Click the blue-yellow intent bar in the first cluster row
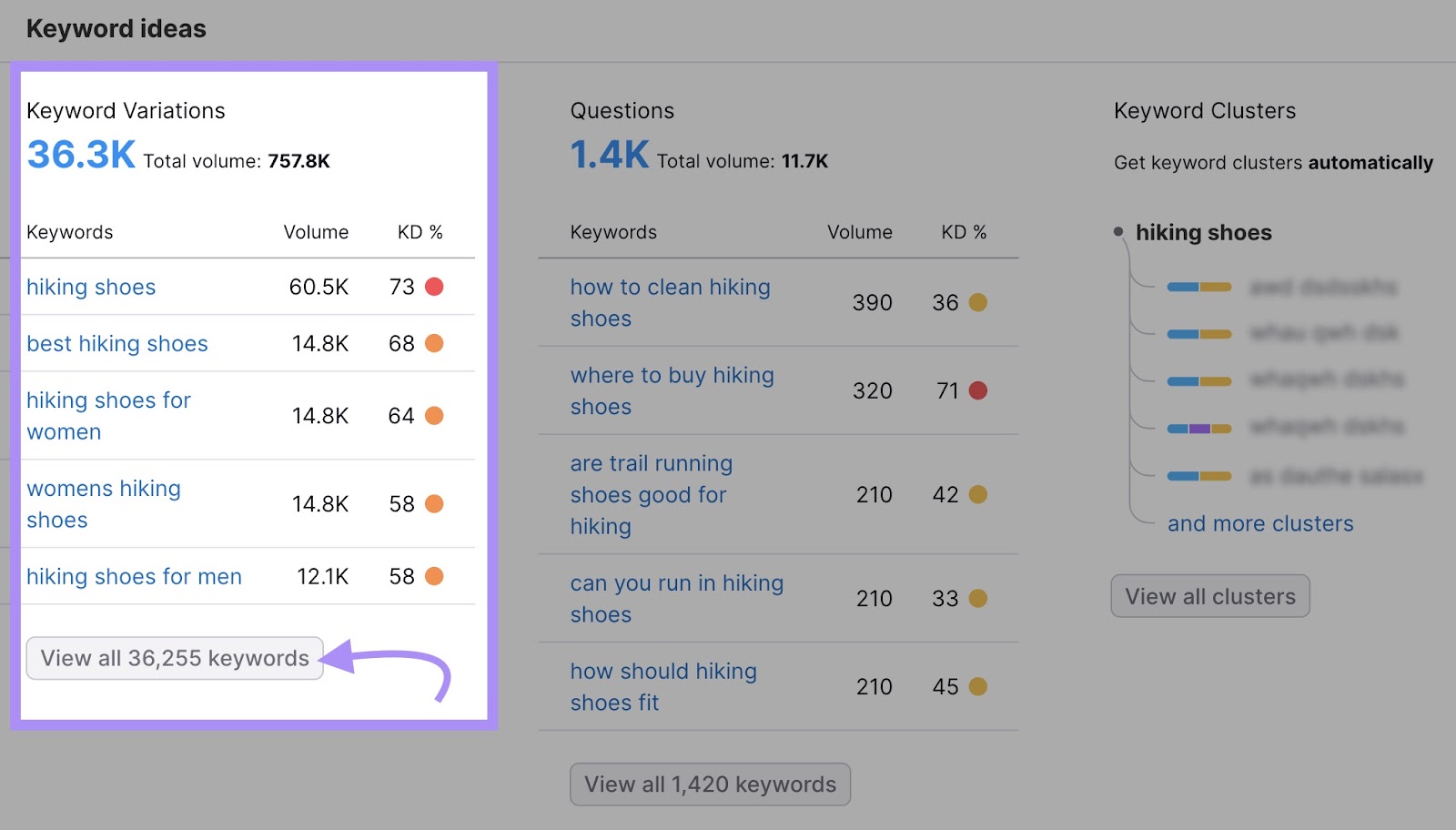The height and width of the screenshot is (830, 1456). pos(1199,286)
